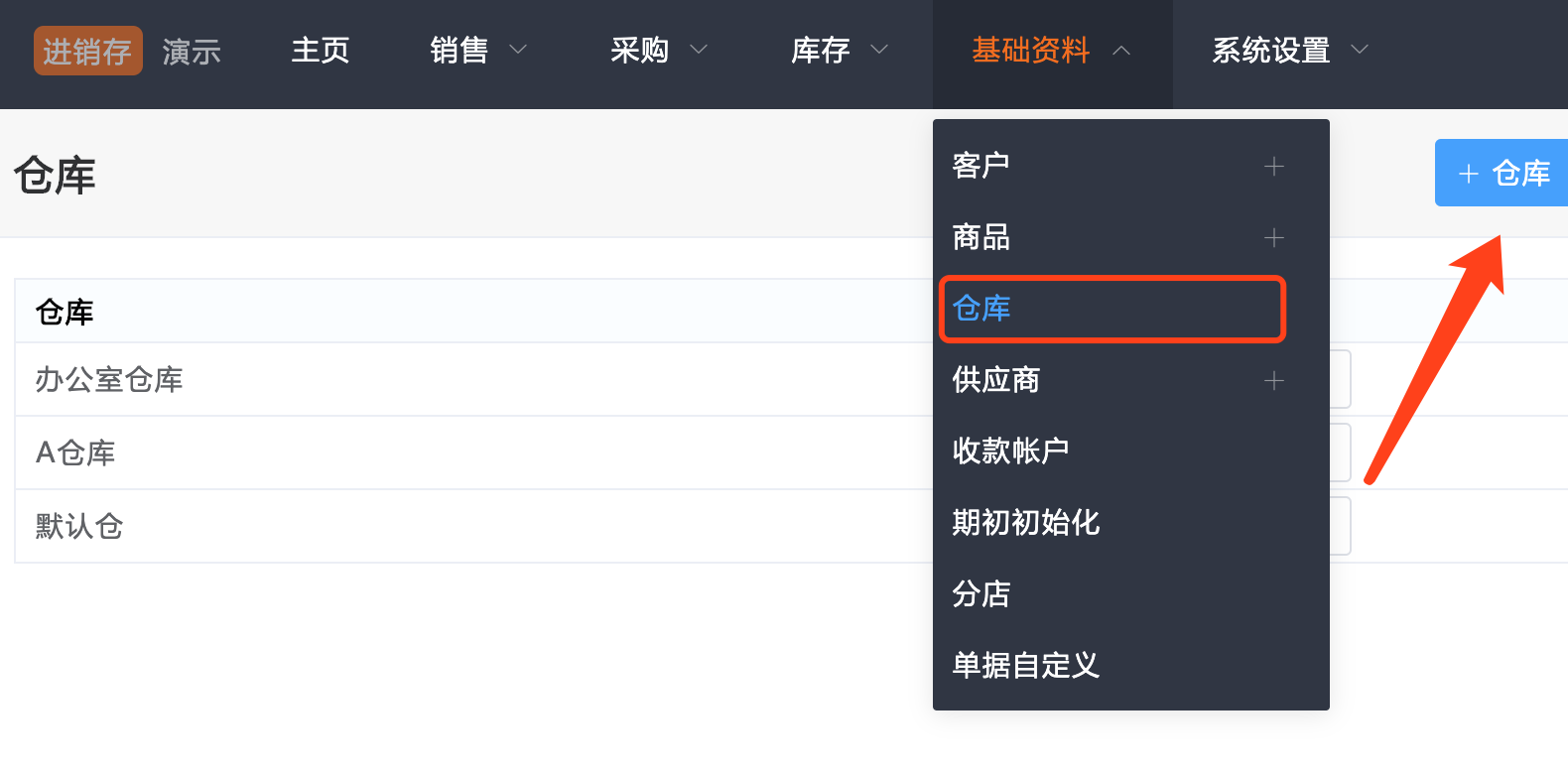Open the 分店 menu entry

[x=981, y=594]
